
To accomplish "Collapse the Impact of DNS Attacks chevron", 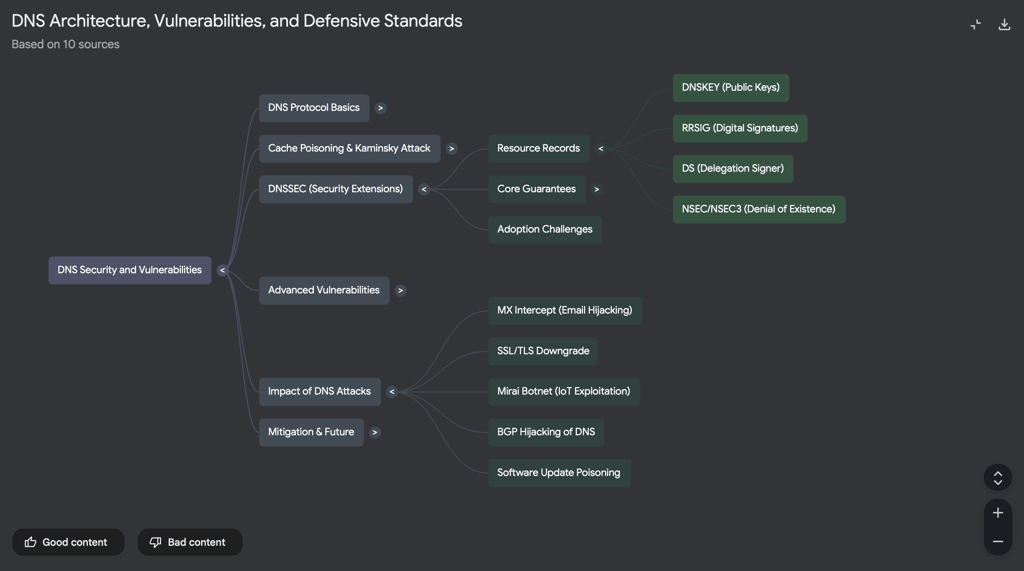I will [392, 392].
